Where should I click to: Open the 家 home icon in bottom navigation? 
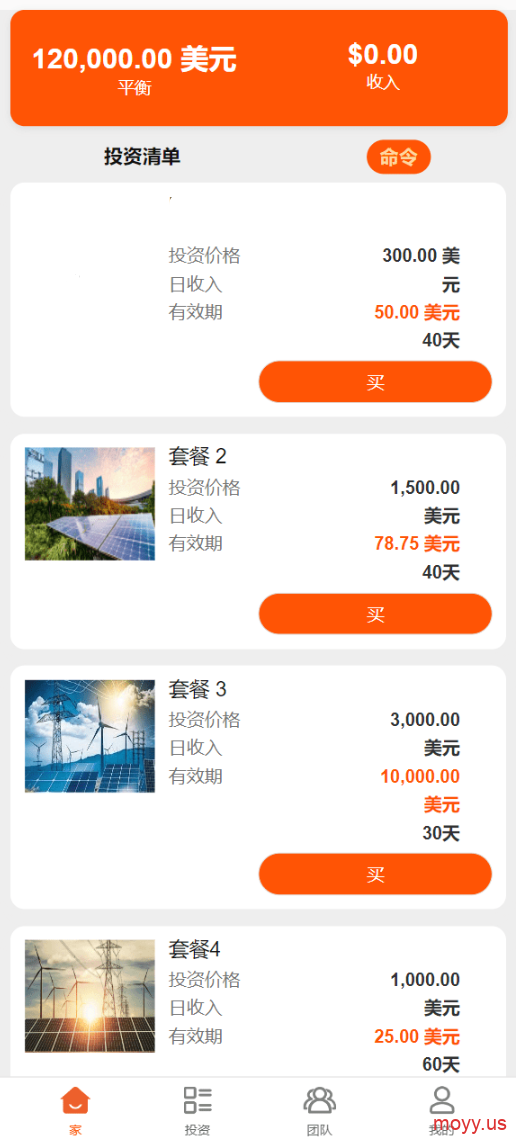pyautogui.click(x=75, y=1100)
